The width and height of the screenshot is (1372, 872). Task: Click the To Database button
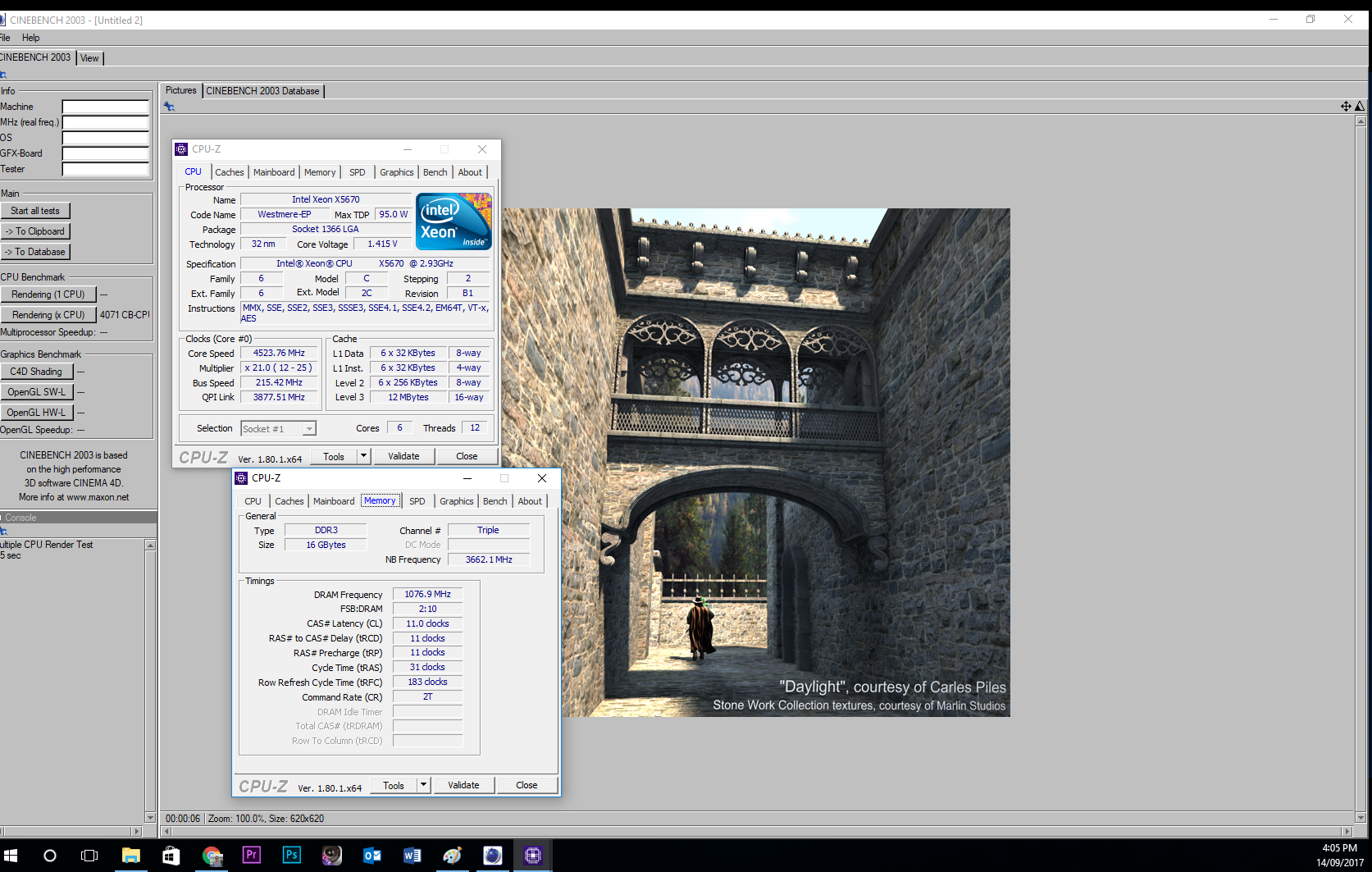pyautogui.click(x=35, y=252)
